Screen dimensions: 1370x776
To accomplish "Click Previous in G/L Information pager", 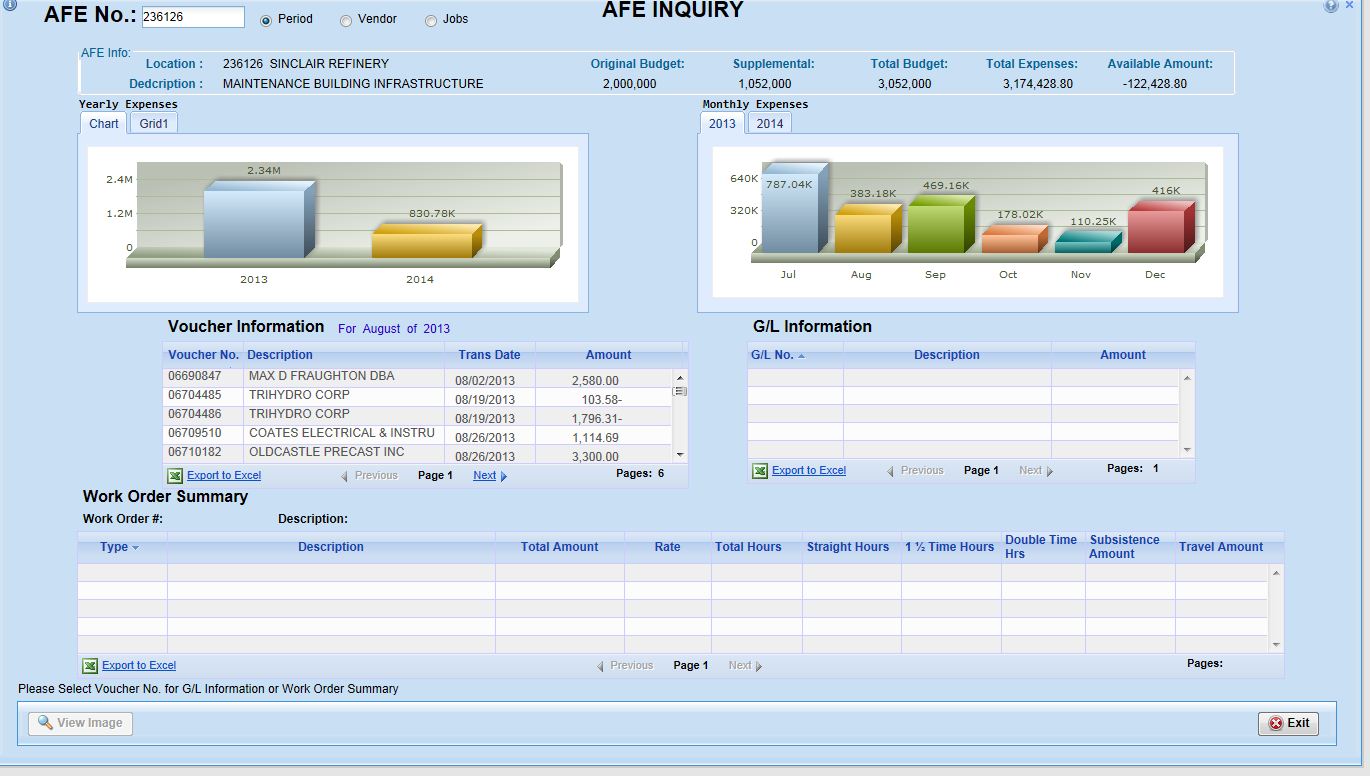I will click(916, 471).
